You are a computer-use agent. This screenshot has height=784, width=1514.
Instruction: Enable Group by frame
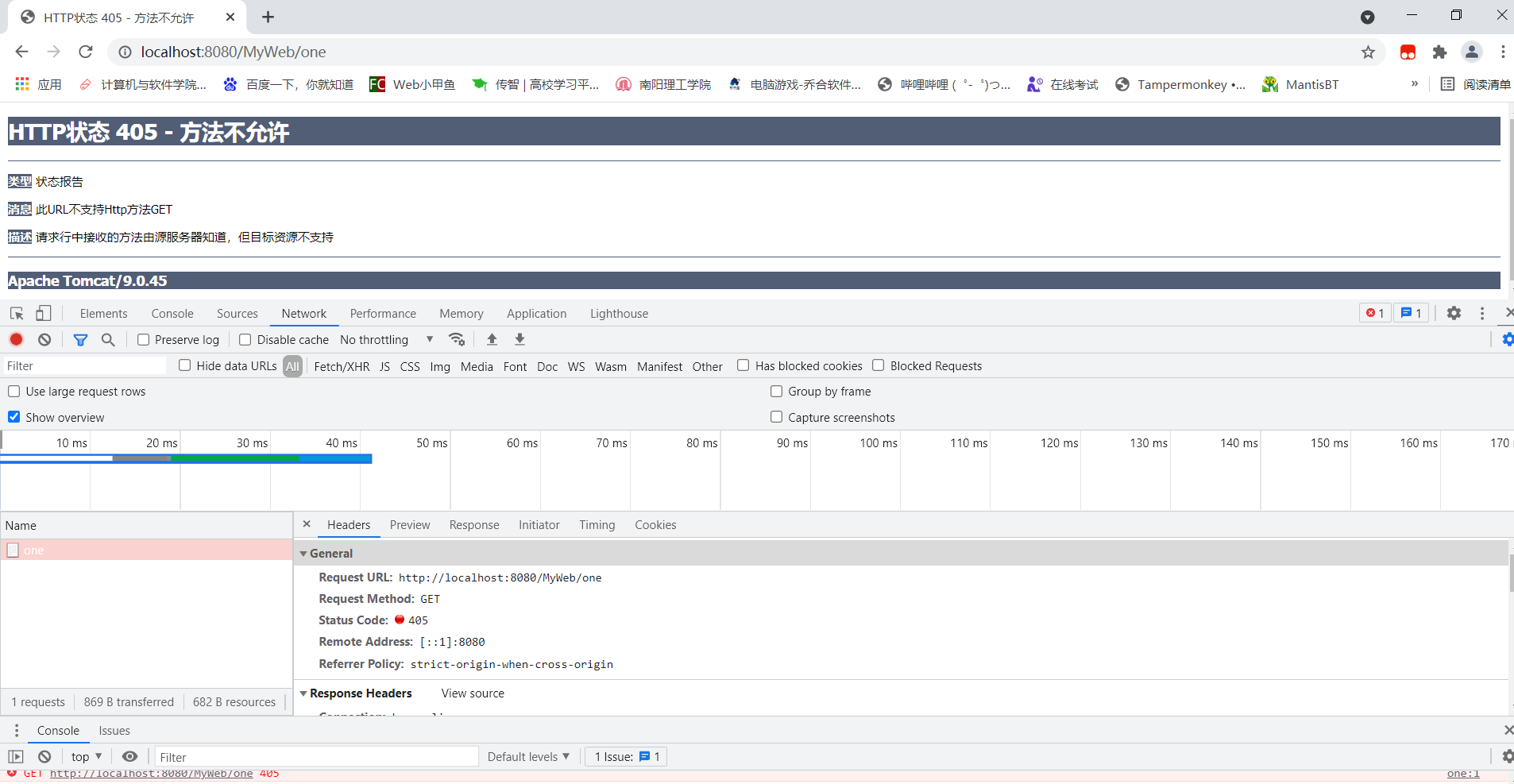pos(777,392)
